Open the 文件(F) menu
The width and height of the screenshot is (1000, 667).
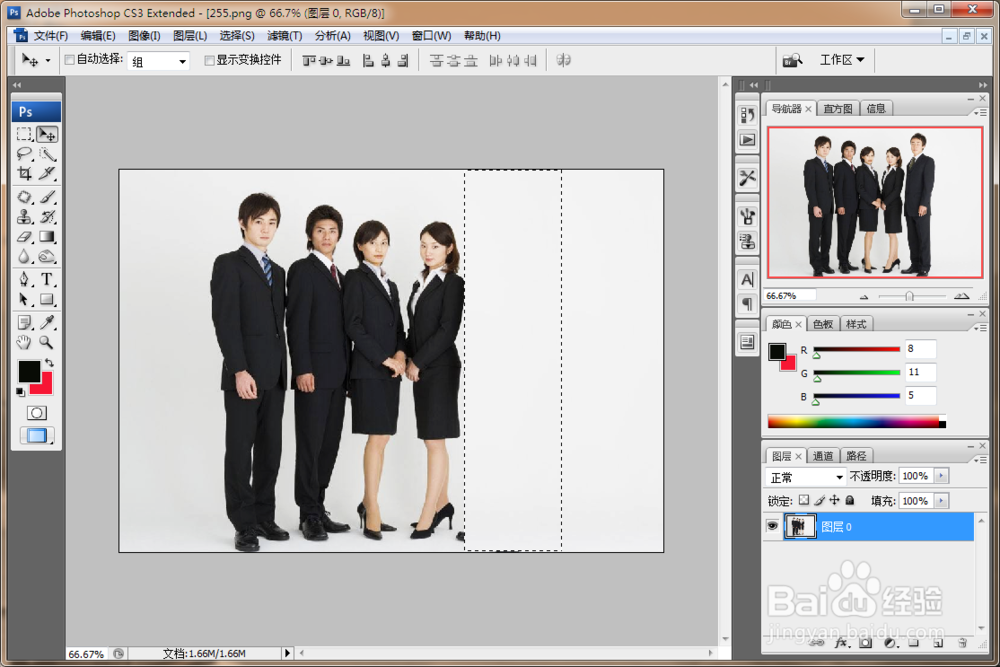[x=50, y=36]
